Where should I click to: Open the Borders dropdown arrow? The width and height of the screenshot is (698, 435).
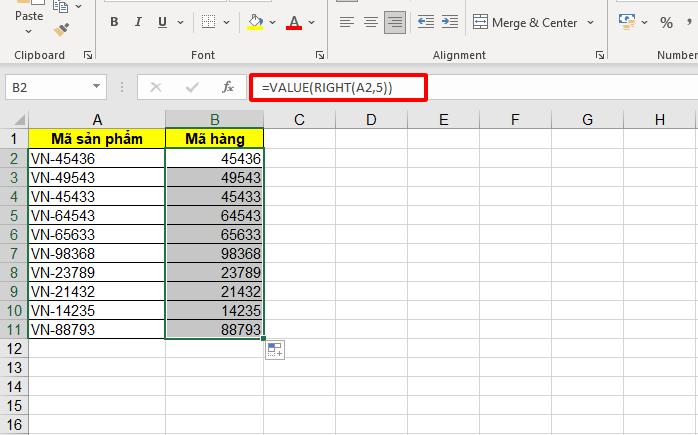[x=226, y=22]
